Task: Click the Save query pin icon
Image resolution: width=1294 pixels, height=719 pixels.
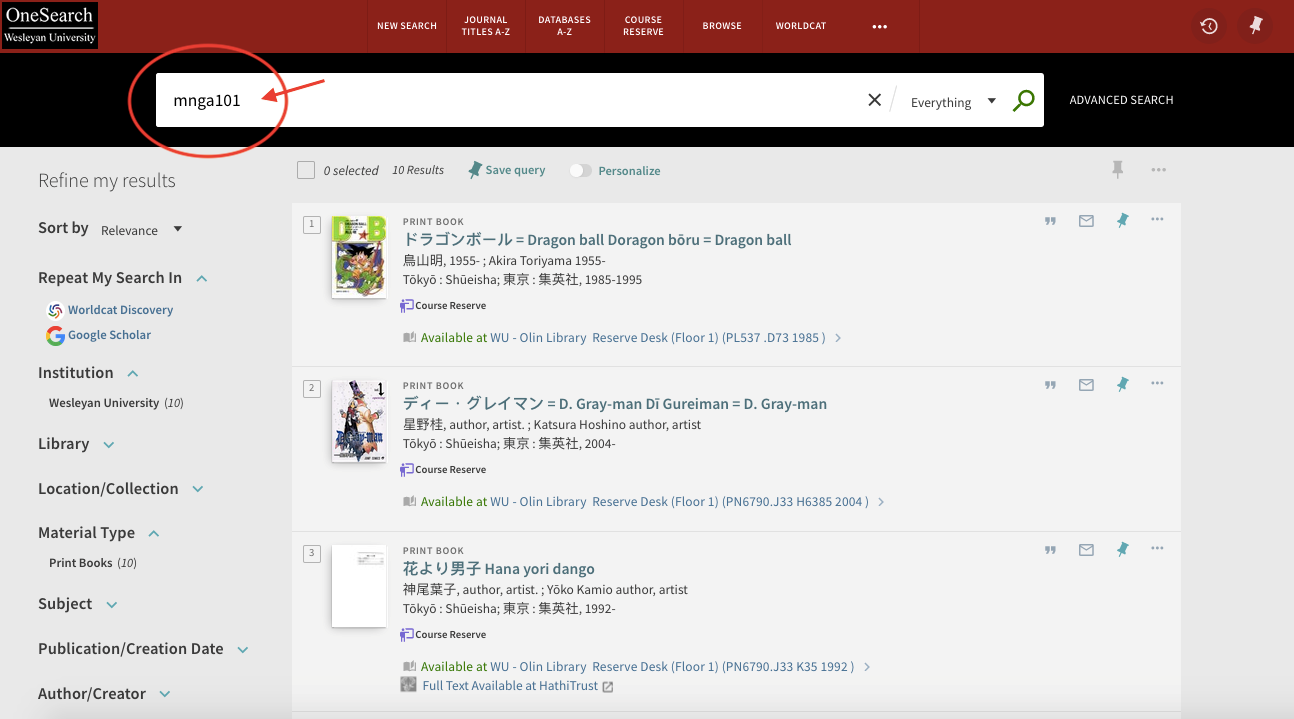Action: coord(475,170)
